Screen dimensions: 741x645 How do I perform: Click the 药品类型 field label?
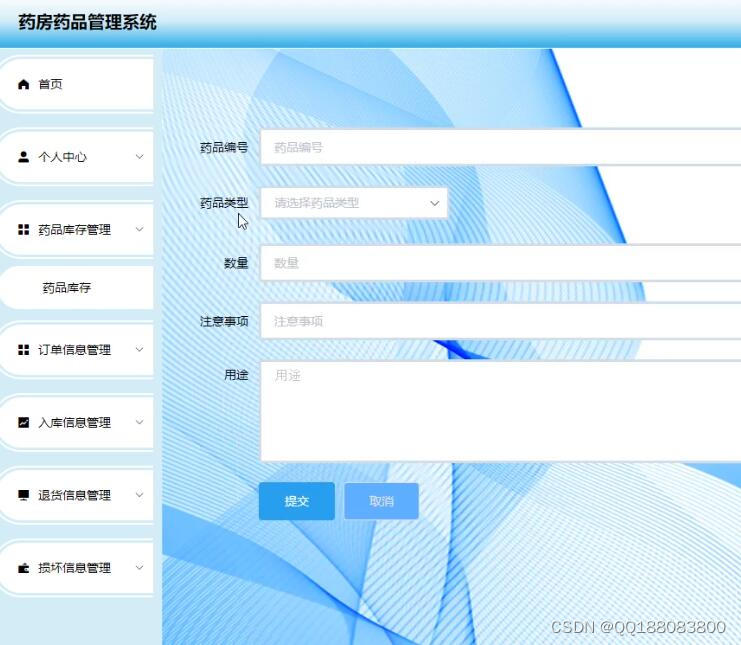pos(224,203)
